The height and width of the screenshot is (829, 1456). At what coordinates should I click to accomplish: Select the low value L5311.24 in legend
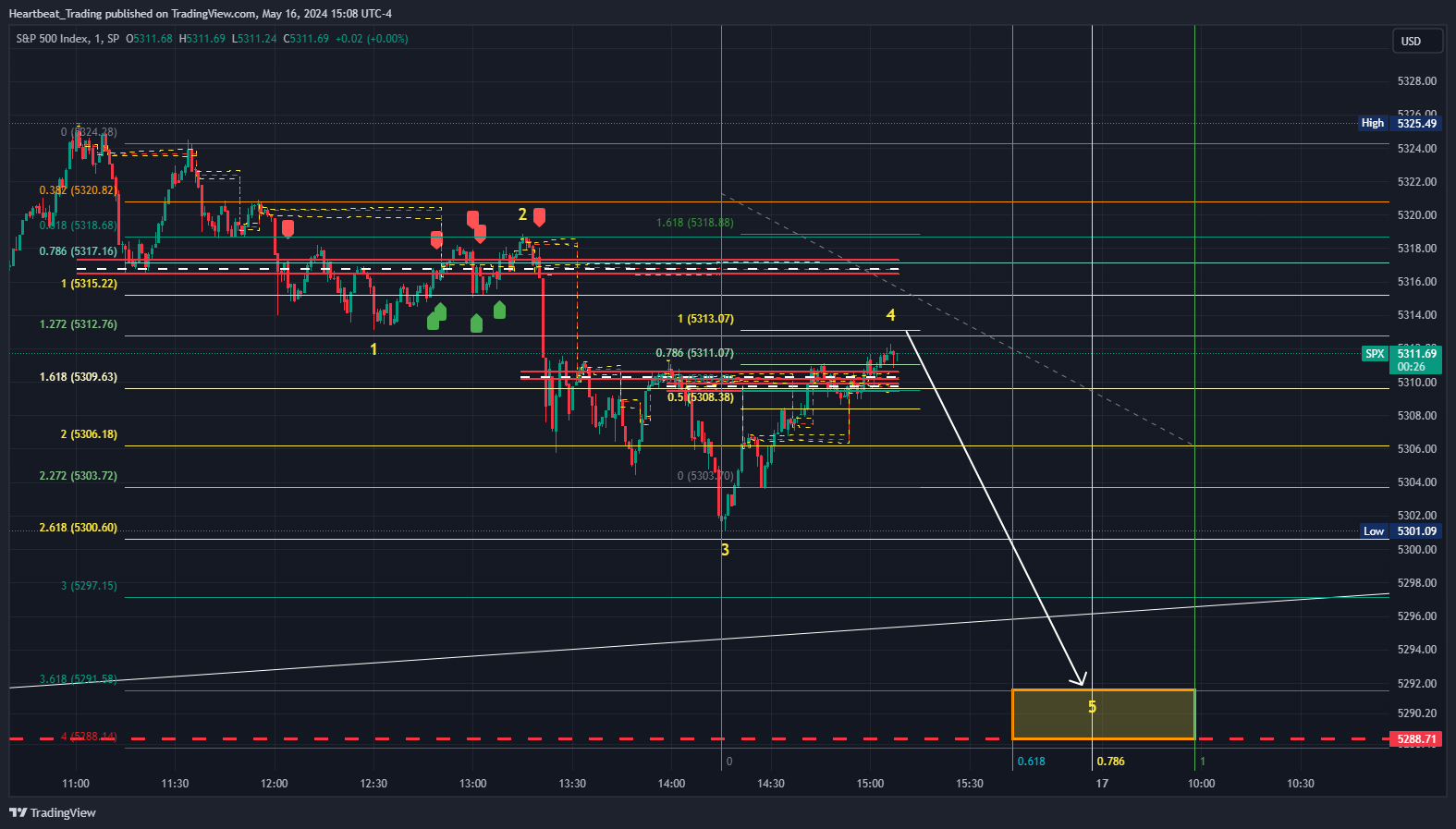pyautogui.click(x=254, y=39)
